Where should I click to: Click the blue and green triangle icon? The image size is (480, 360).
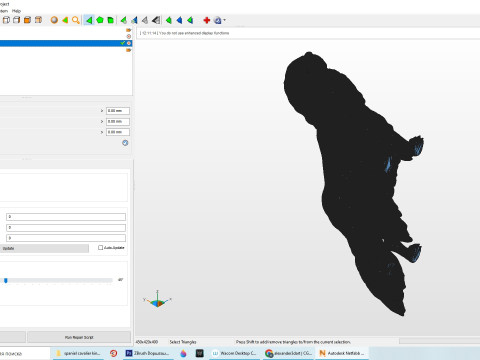point(134,20)
